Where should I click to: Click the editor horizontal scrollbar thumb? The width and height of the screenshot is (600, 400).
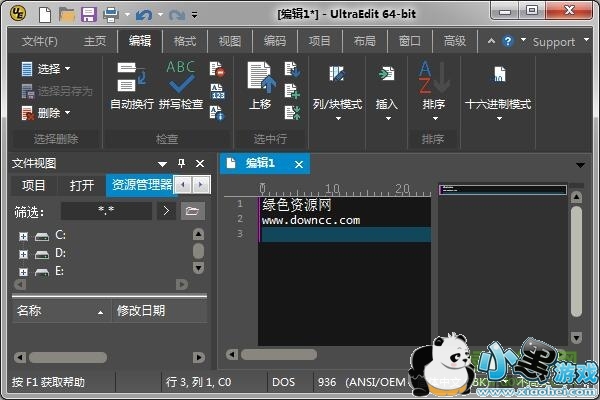[279, 354]
